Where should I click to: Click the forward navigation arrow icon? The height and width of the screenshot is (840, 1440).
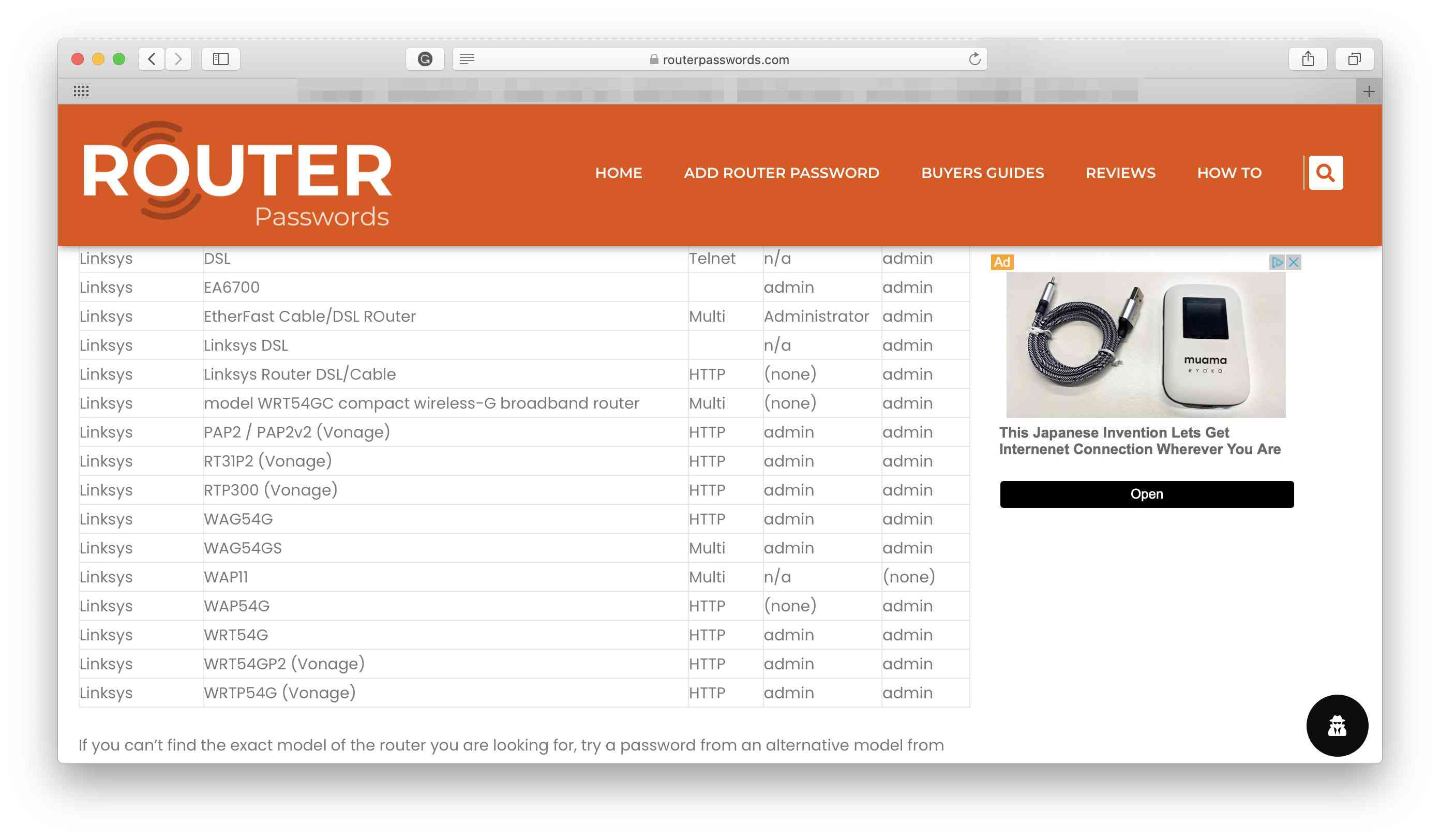[179, 59]
